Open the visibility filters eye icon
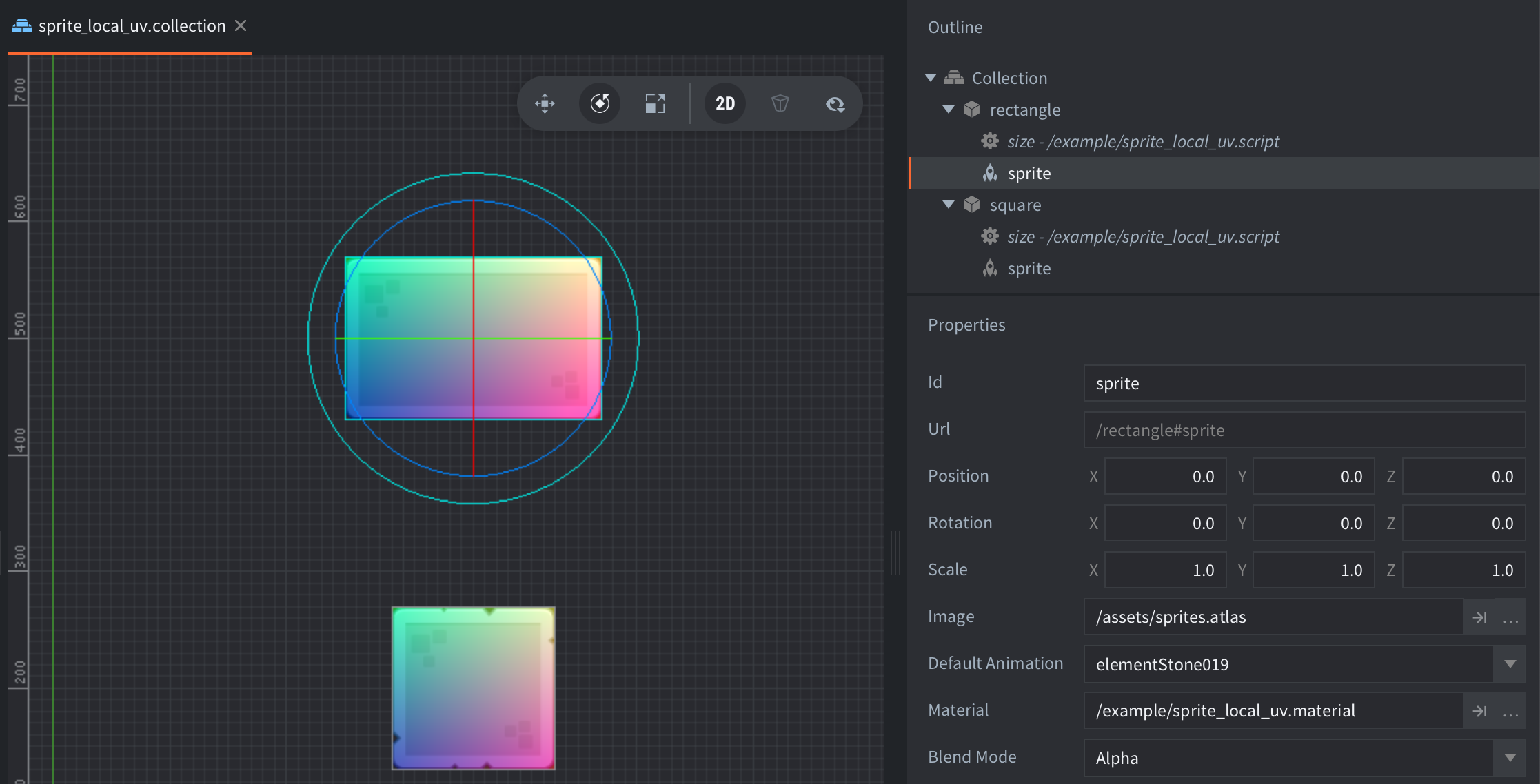The image size is (1540, 784). 835,104
